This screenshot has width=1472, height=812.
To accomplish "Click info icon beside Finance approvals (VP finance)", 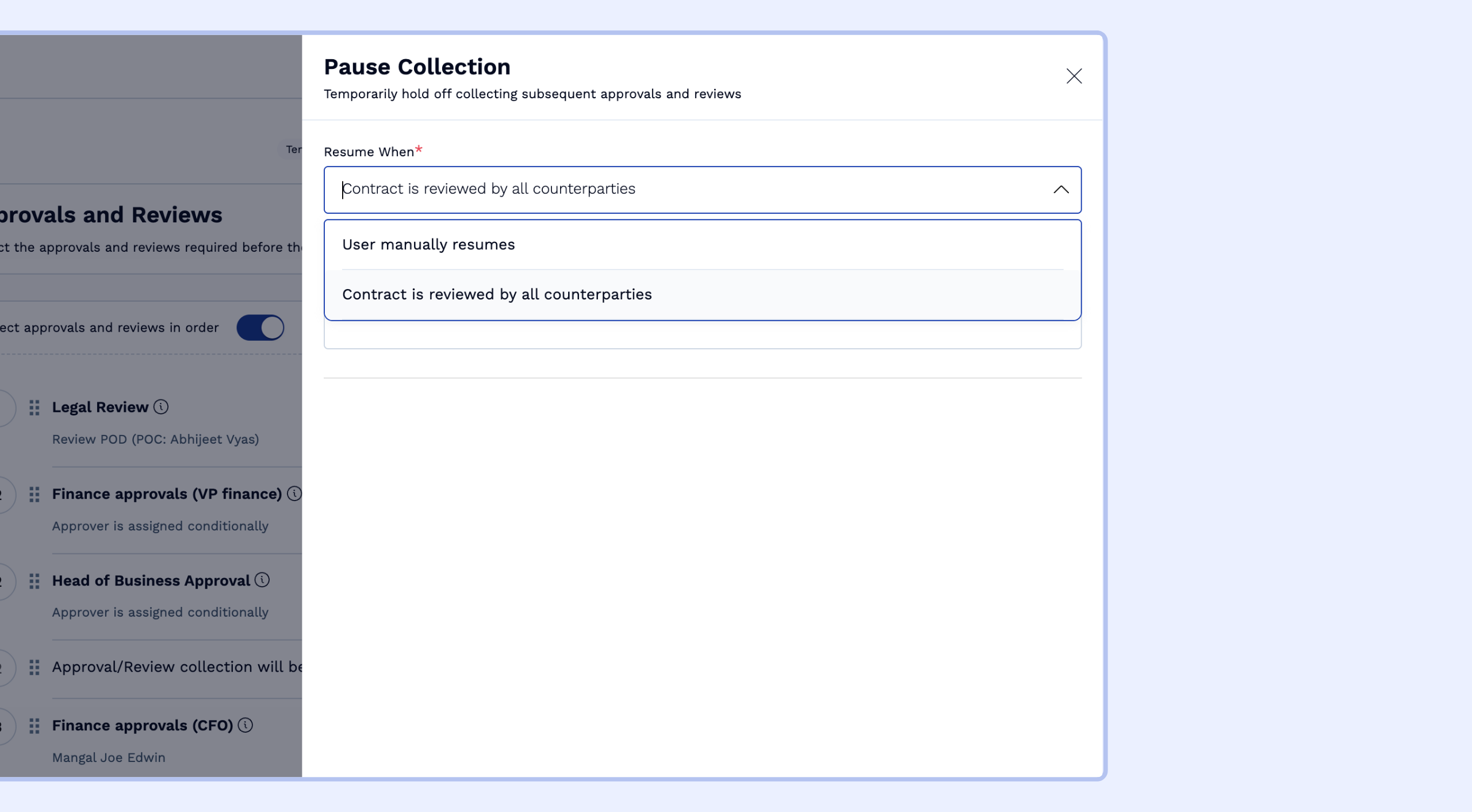I will coord(294,494).
